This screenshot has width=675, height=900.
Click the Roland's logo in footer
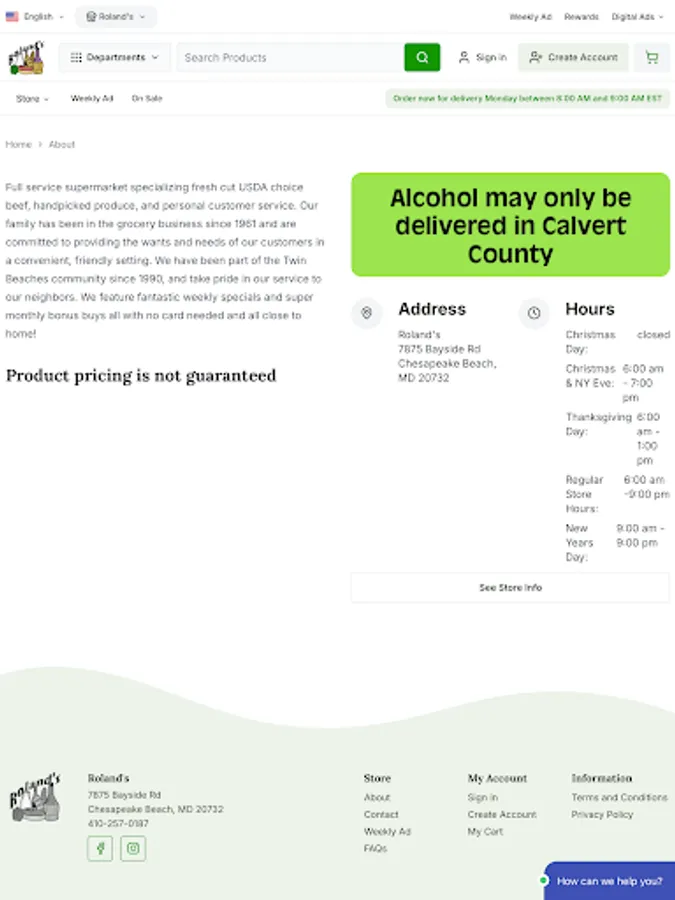click(x=36, y=798)
